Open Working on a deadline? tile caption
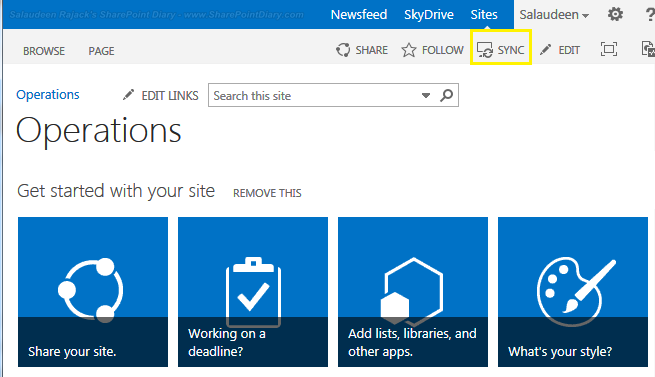The height and width of the screenshot is (377, 655). coord(227,342)
